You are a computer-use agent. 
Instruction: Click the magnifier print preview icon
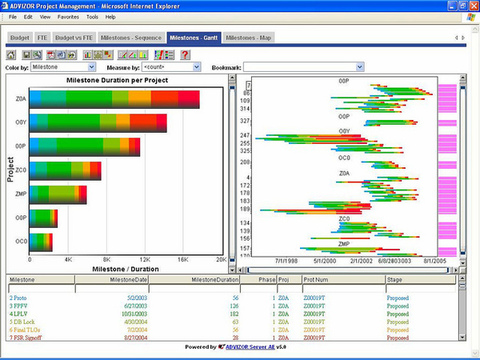point(37,55)
